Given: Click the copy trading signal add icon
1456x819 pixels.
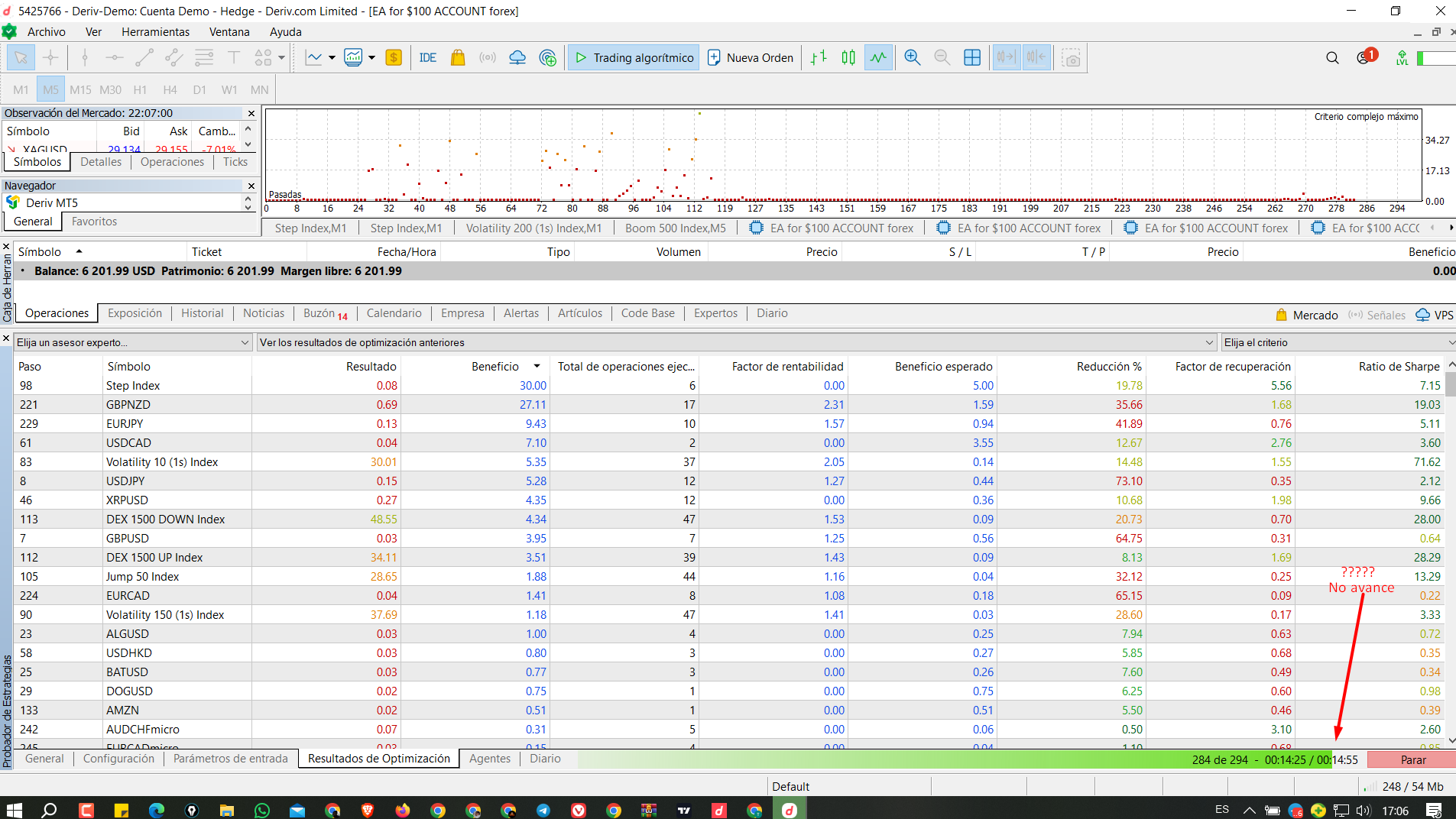Looking at the screenshot, I should [547, 58].
